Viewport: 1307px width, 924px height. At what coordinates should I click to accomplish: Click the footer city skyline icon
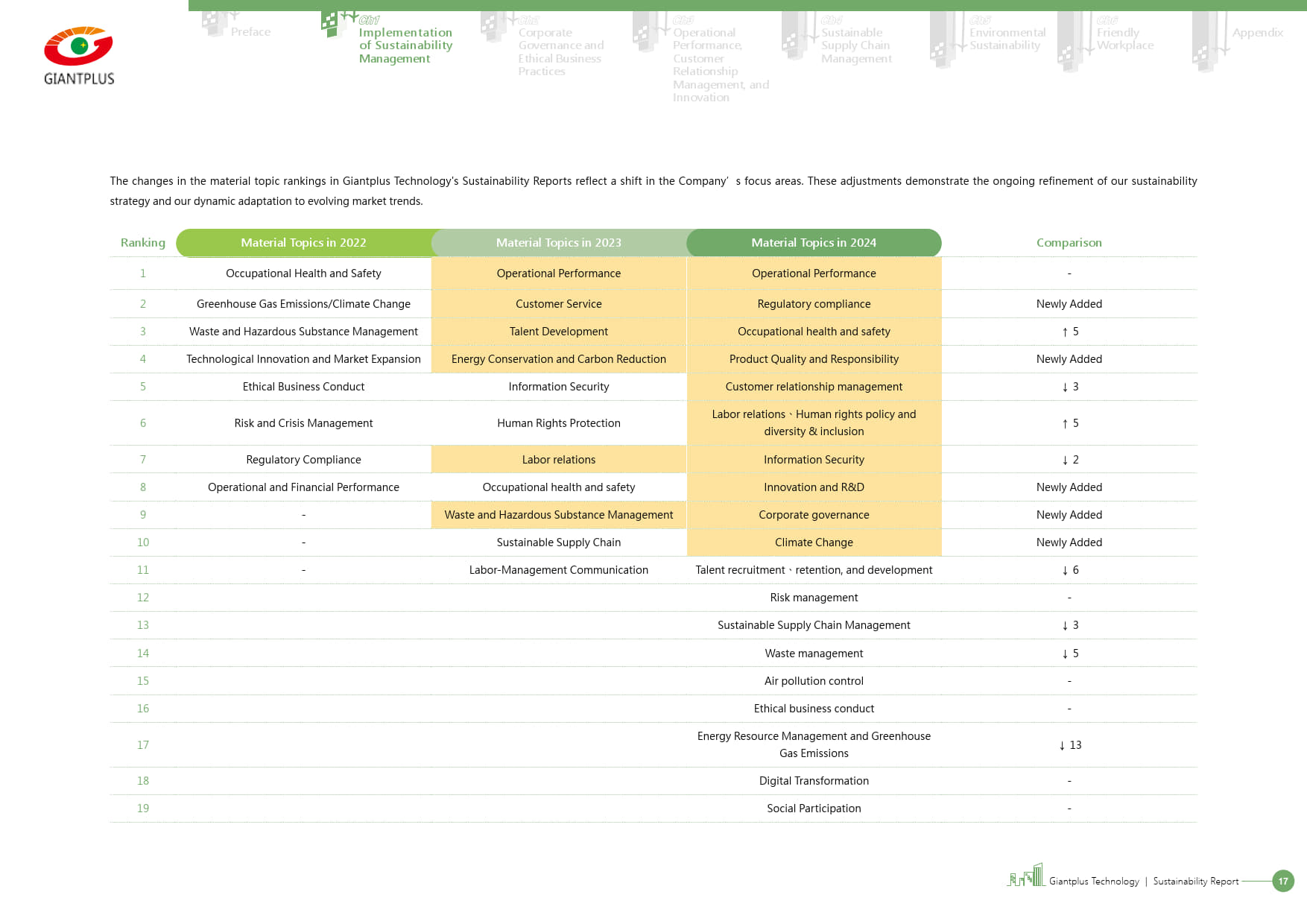coord(1027,876)
